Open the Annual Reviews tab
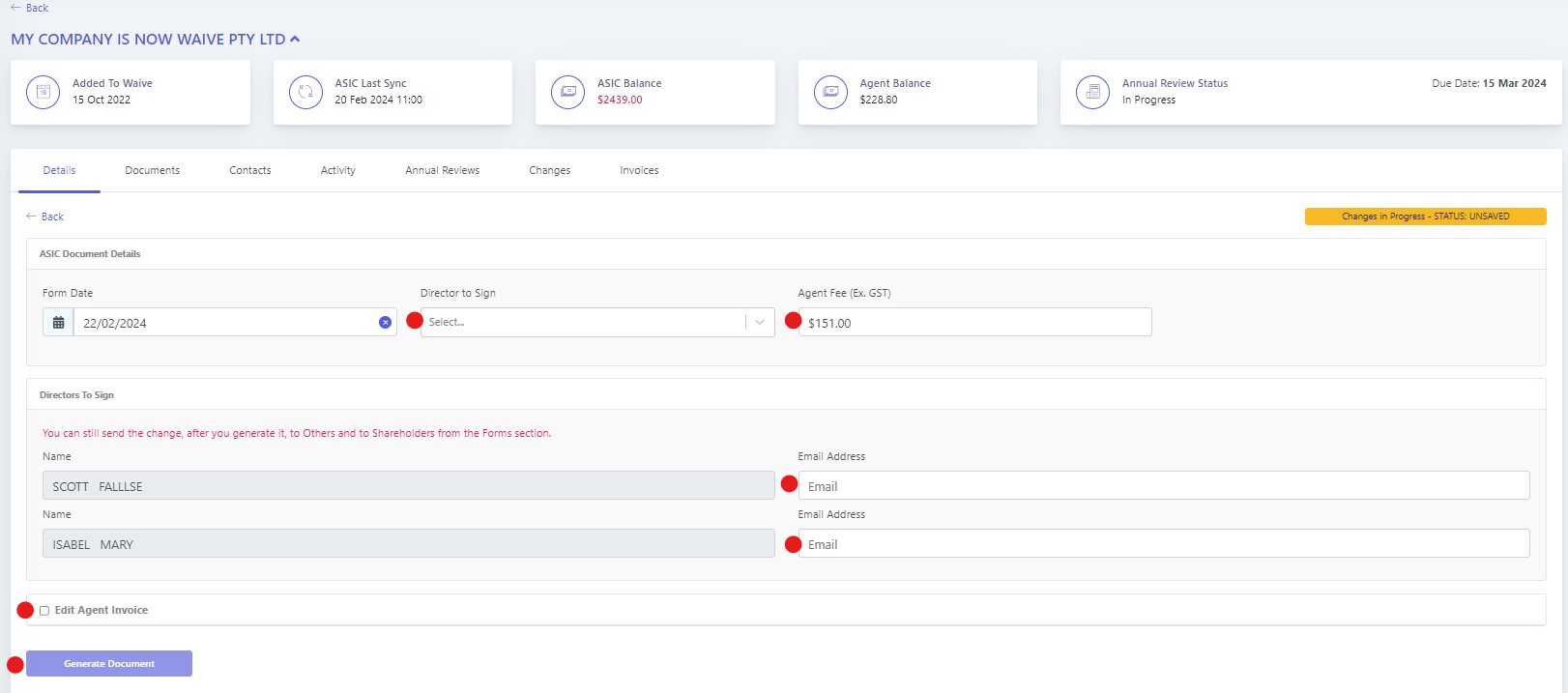1568x693 pixels. click(x=442, y=170)
